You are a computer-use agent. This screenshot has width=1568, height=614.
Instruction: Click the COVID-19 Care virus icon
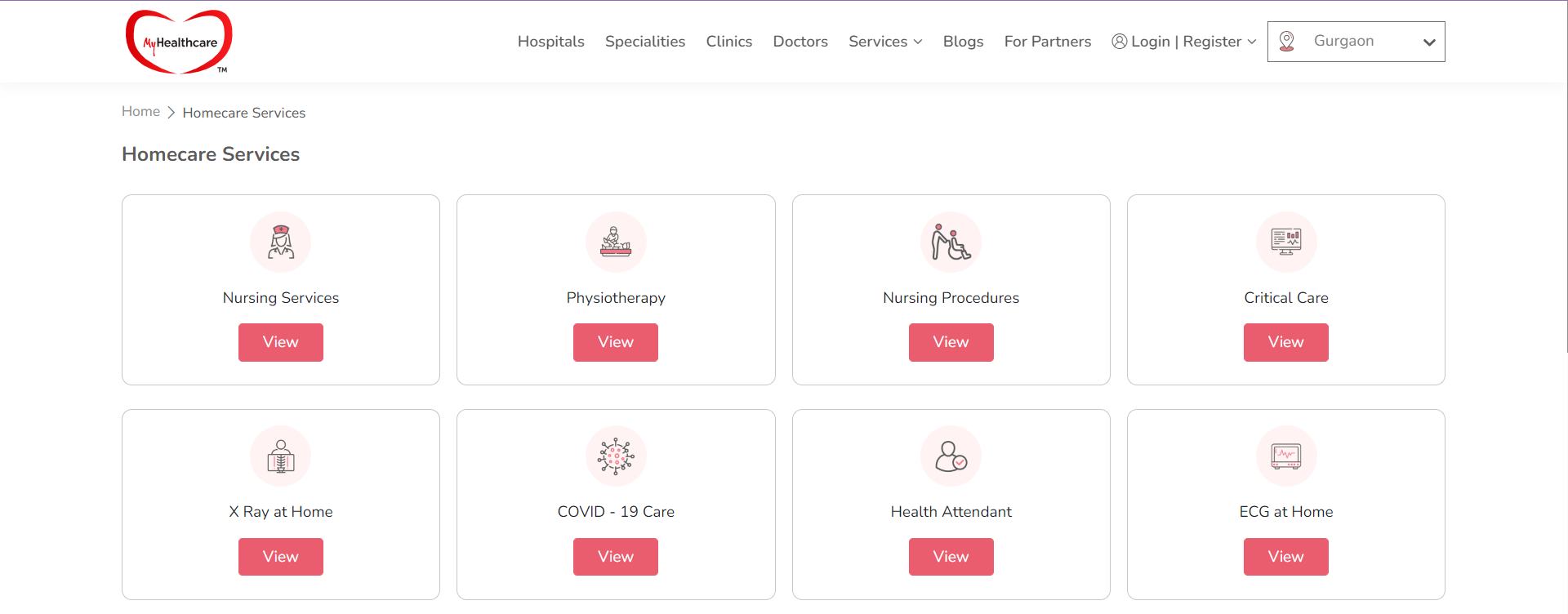click(x=616, y=456)
